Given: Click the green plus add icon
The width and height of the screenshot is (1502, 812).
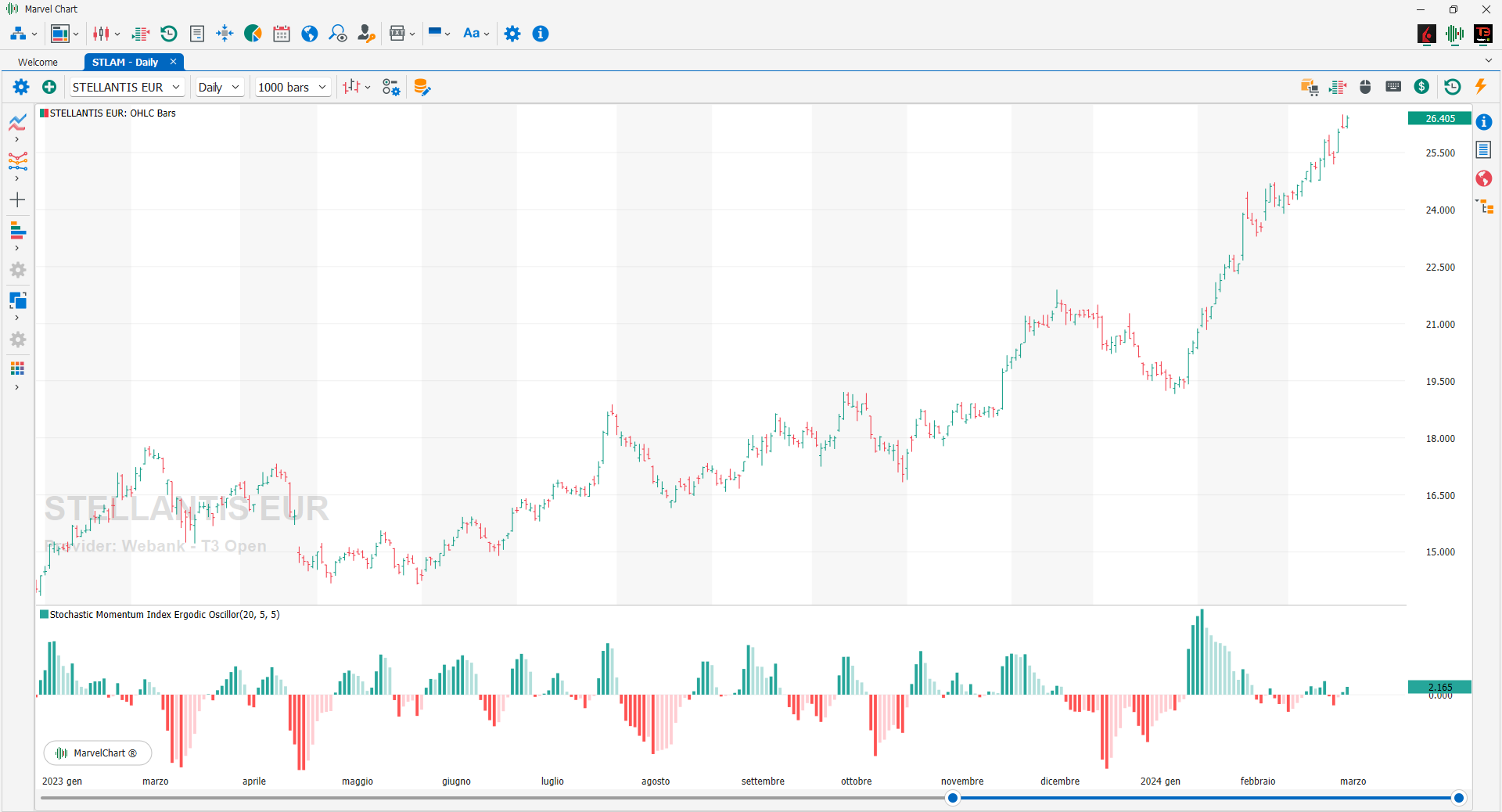Looking at the screenshot, I should coord(49,87).
